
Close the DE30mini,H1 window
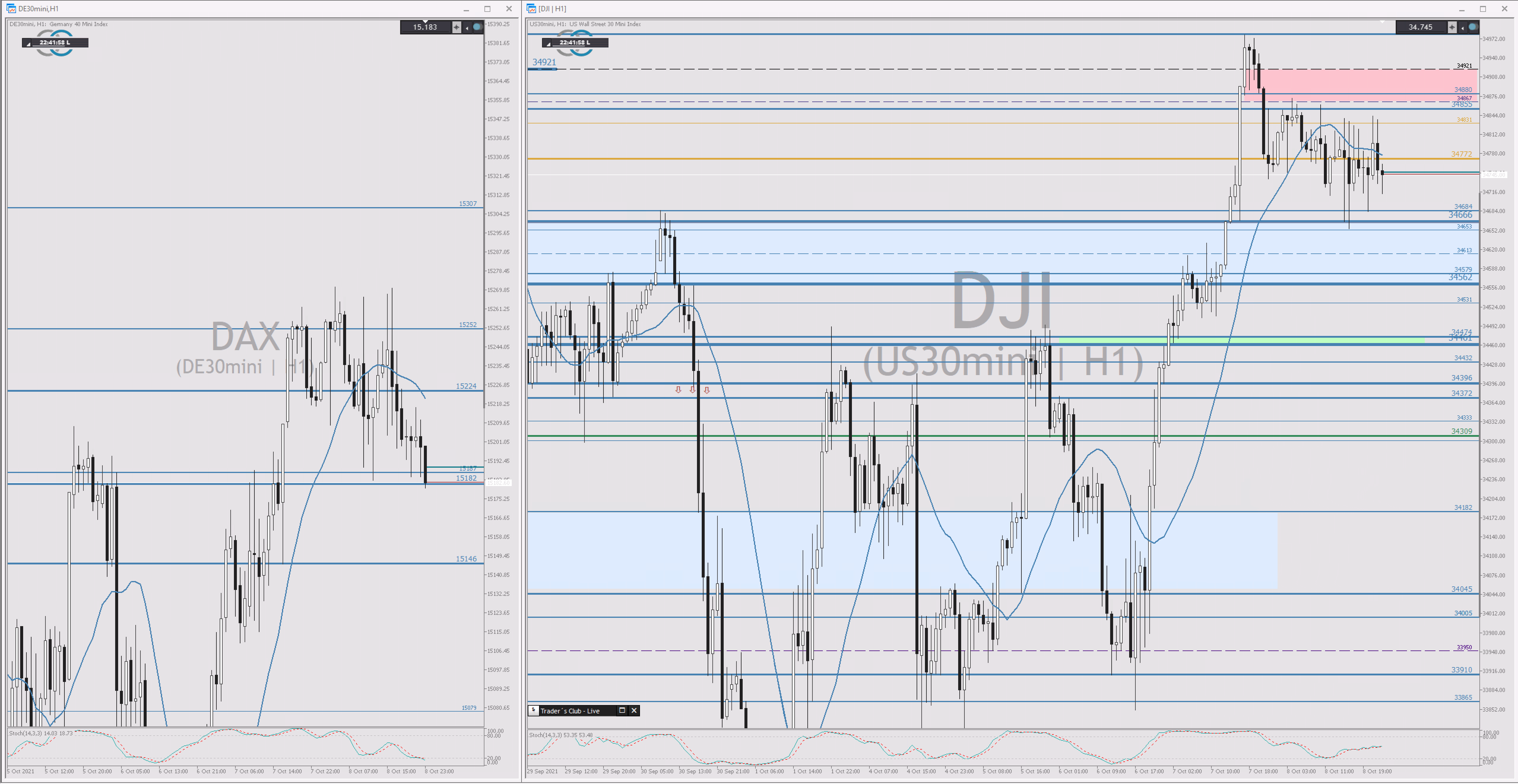[x=509, y=9]
